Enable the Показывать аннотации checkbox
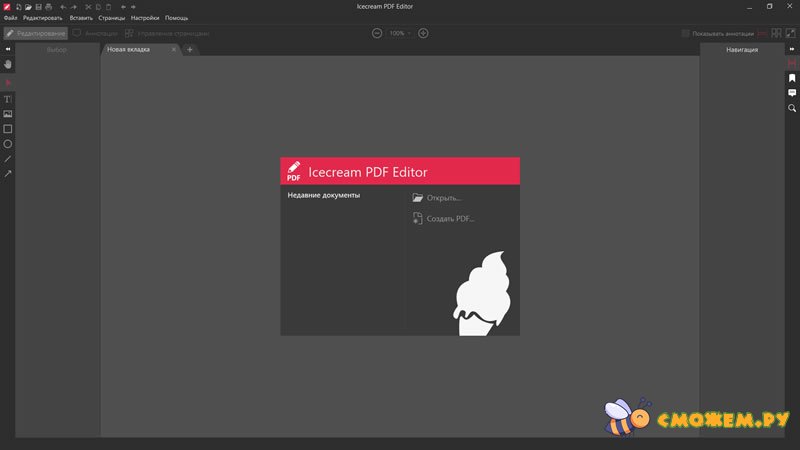 point(685,33)
